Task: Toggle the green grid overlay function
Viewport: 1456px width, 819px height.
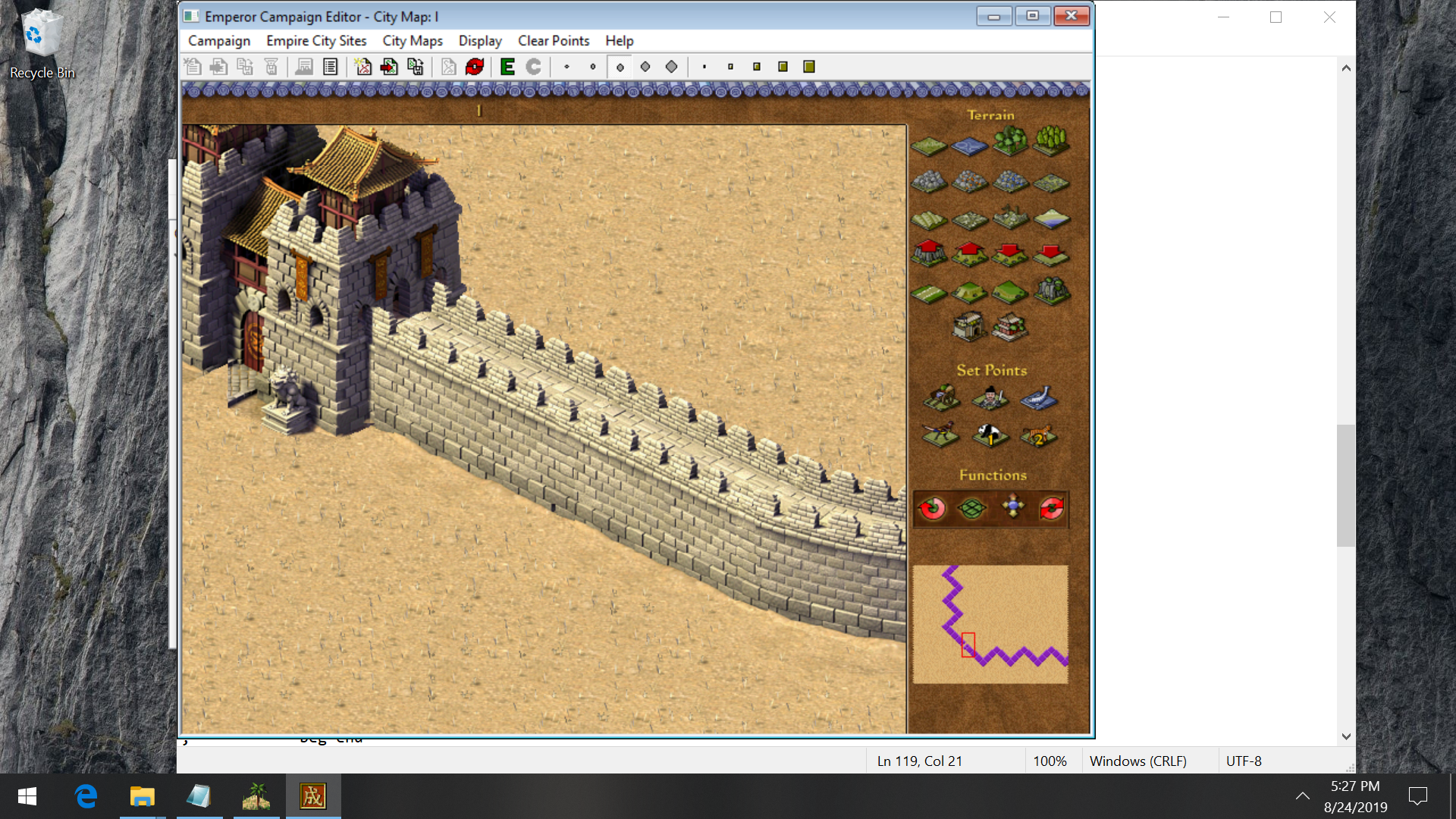Action: pyautogui.click(x=972, y=508)
